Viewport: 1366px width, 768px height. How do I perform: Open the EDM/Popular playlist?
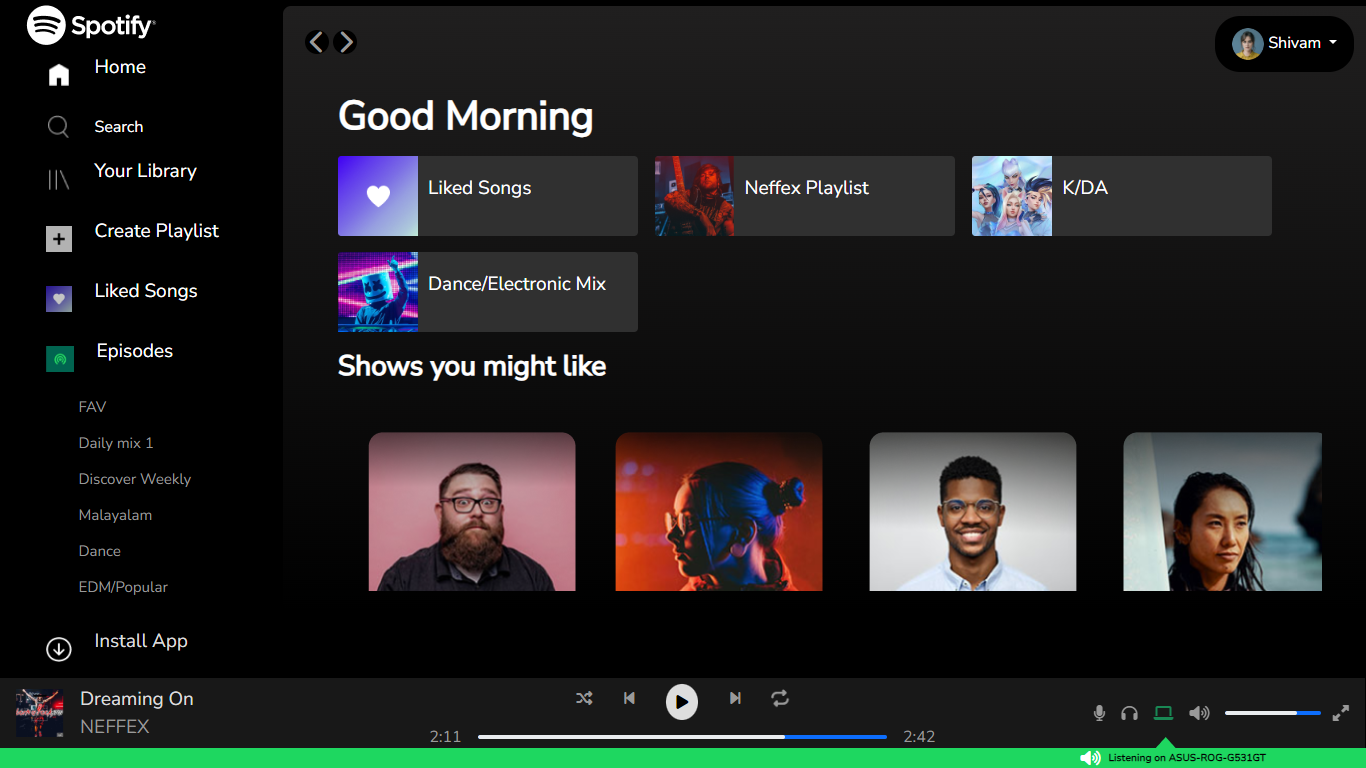pyautogui.click(x=123, y=587)
